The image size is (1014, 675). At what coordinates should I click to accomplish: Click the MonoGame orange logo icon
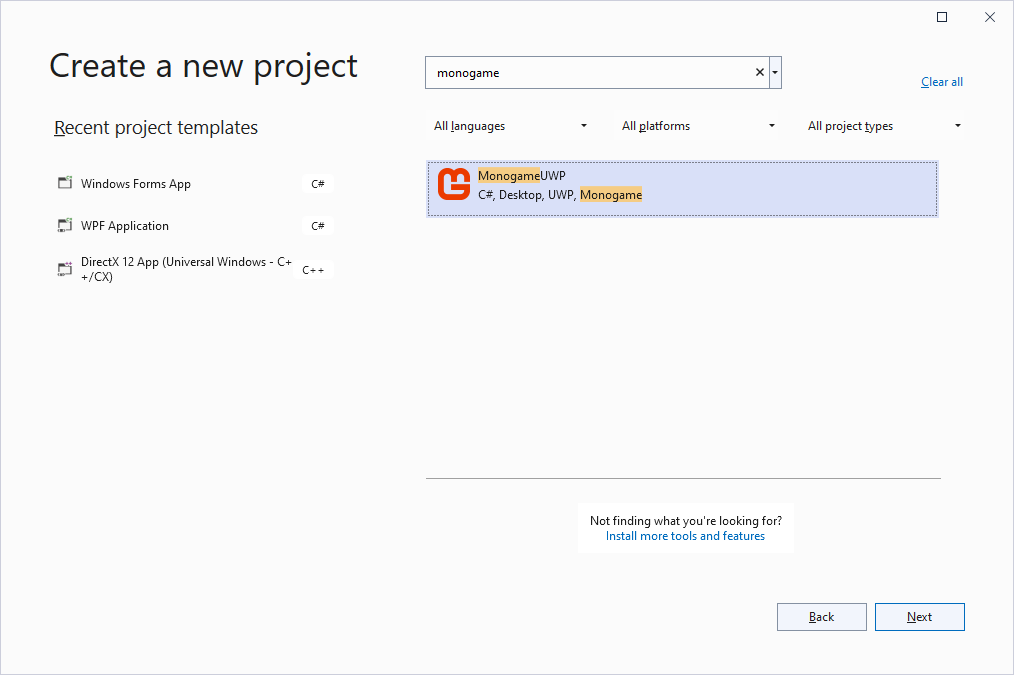tap(454, 185)
